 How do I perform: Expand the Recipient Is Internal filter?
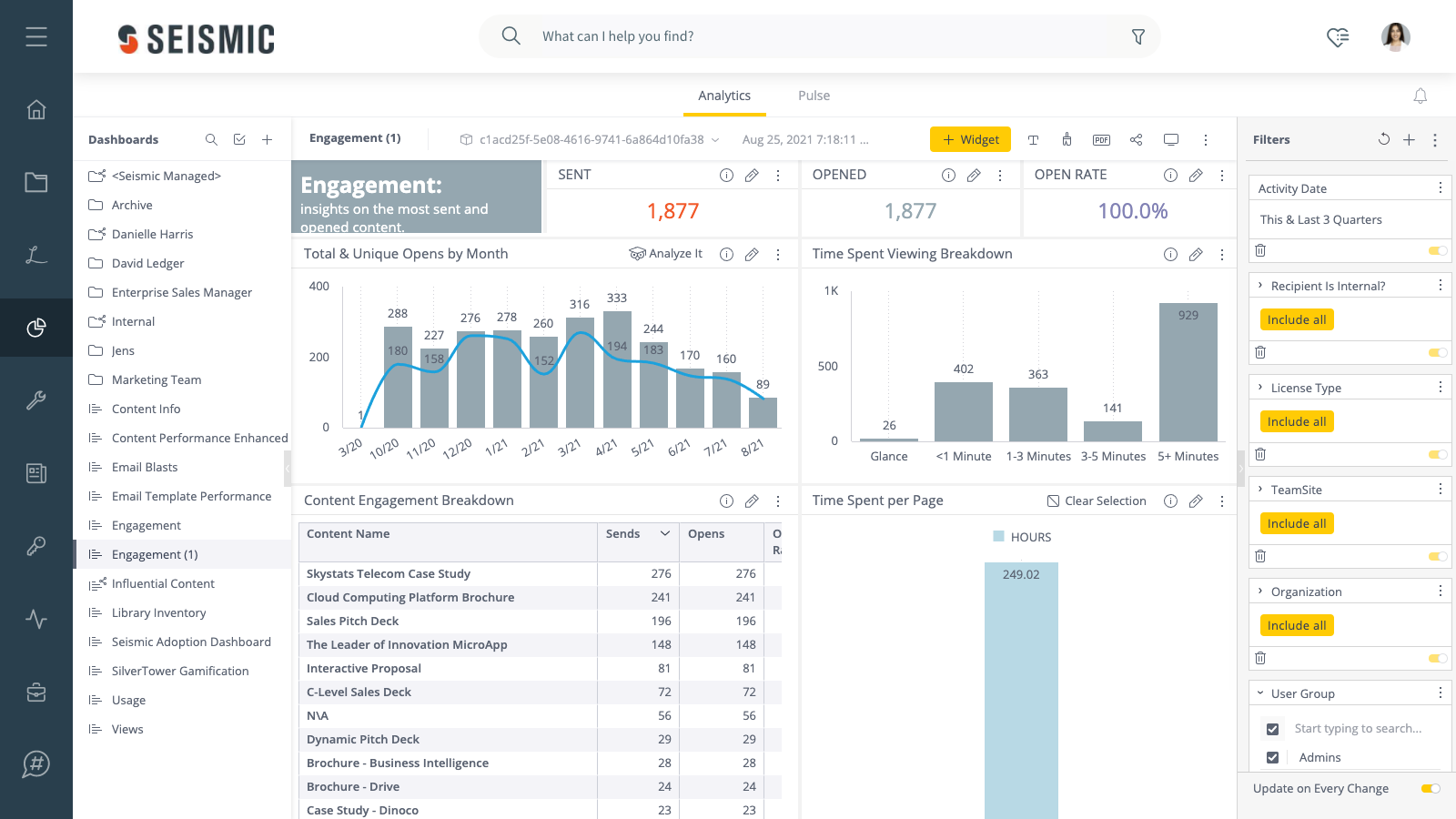pos(1260,286)
